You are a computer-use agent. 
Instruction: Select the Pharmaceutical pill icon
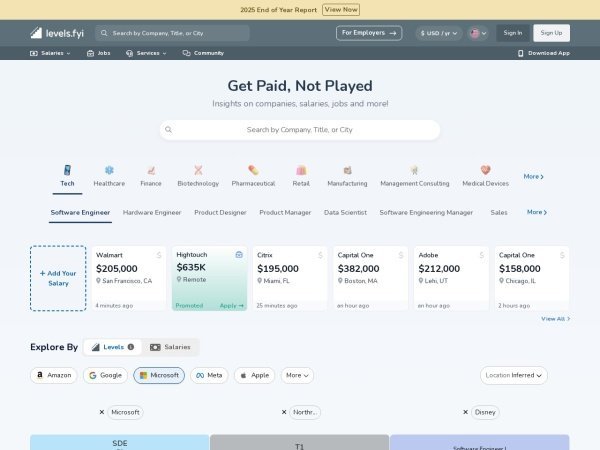[253, 170]
